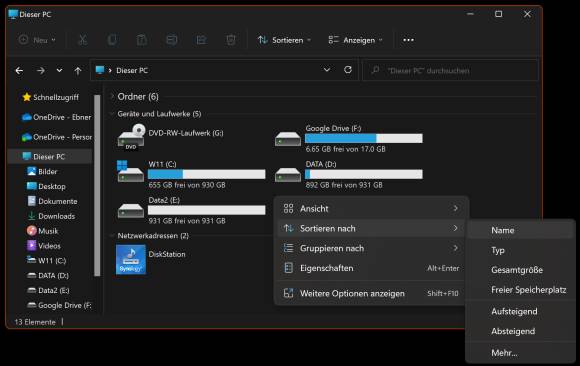Open Desktop folder in sidebar
Screen dimensions: 580x366
46,186
